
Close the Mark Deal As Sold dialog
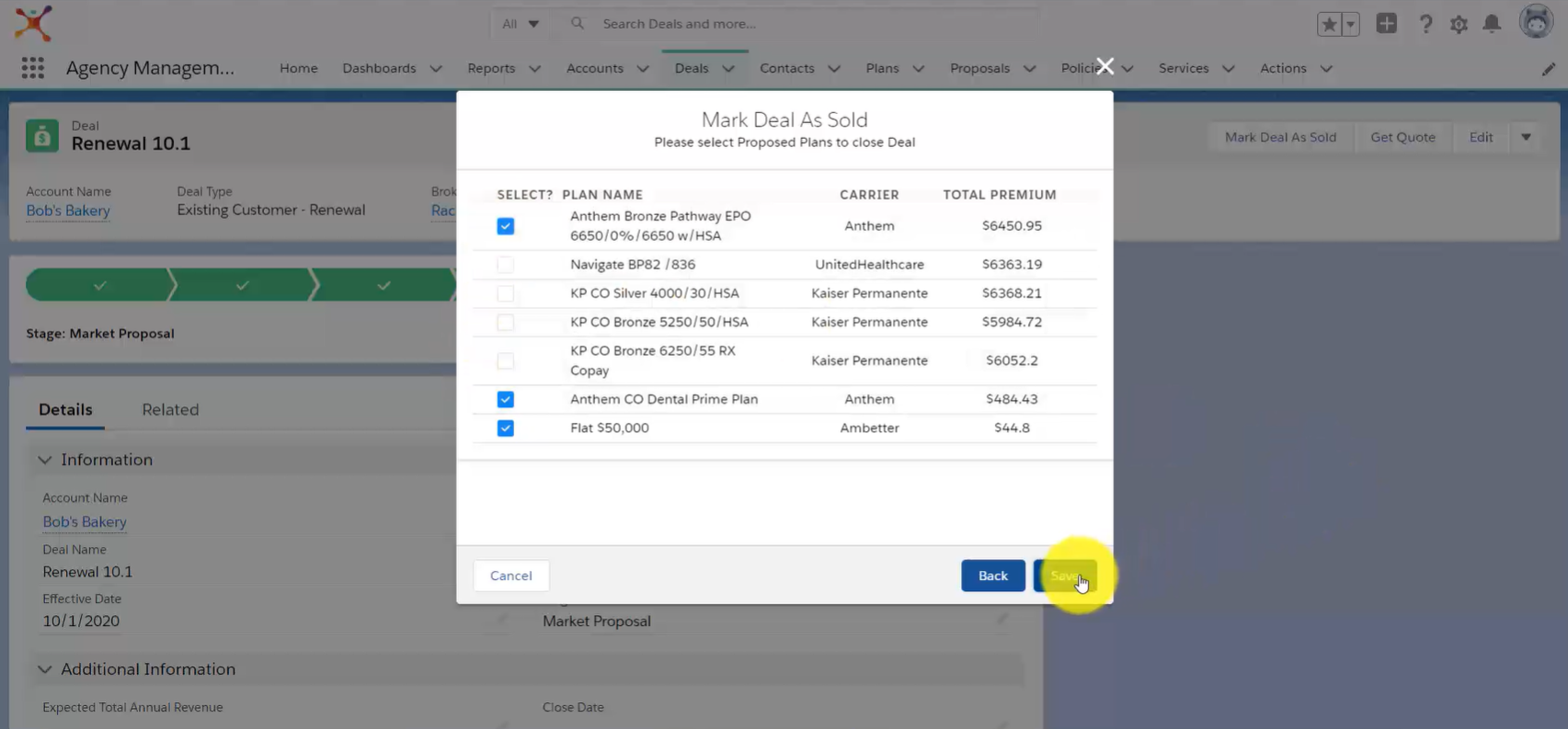pyautogui.click(x=1104, y=66)
